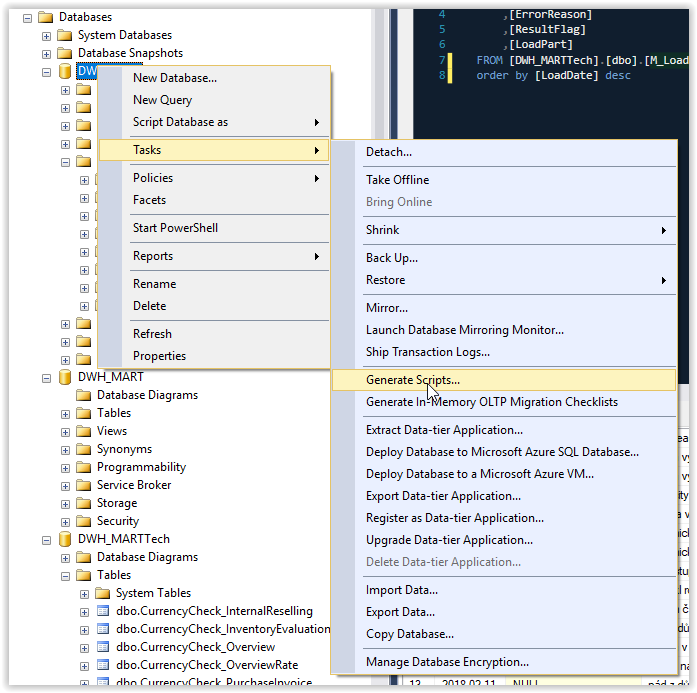This screenshot has width=697, height=693.
Task: Open the Restore submenu
Action: click(504, 280)
